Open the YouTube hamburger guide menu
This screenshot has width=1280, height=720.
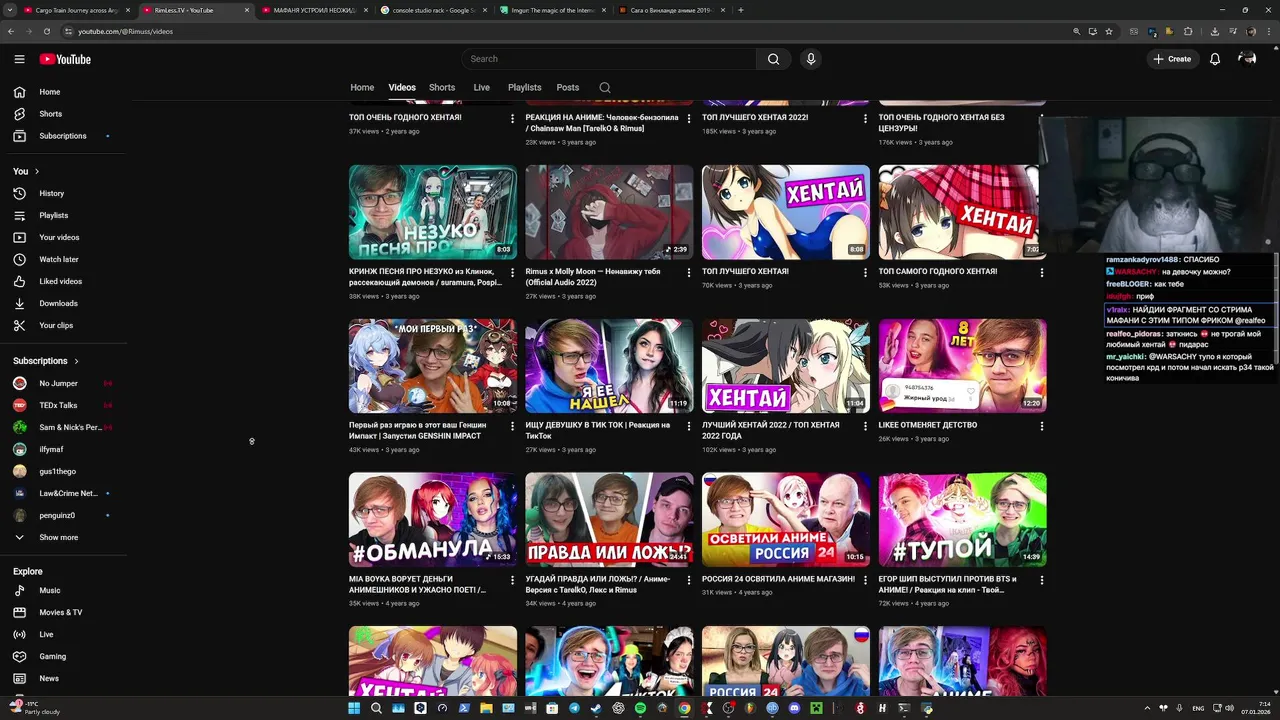point(19,59)
